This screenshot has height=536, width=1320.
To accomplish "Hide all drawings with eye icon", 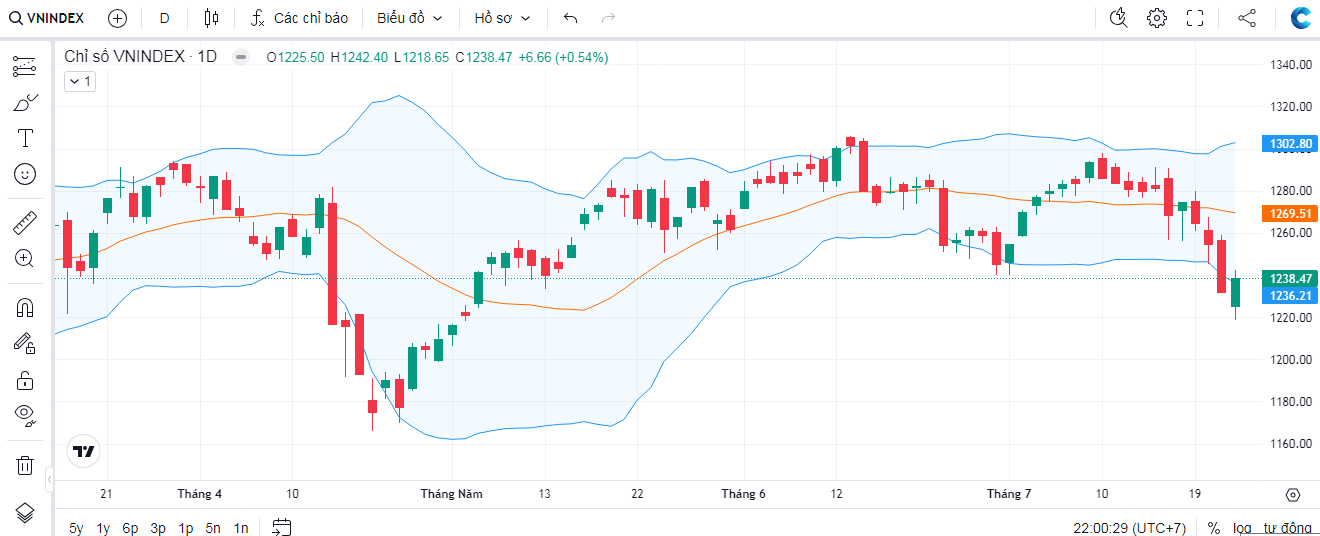I will (25, 415).
